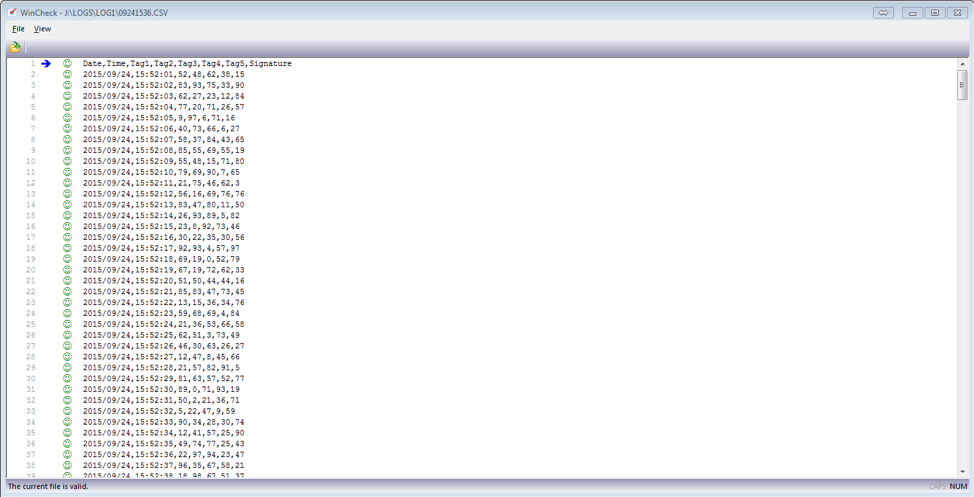
Task: Select row 15:52:14,26,93,89,5,82
Action: tap(161, 216)
